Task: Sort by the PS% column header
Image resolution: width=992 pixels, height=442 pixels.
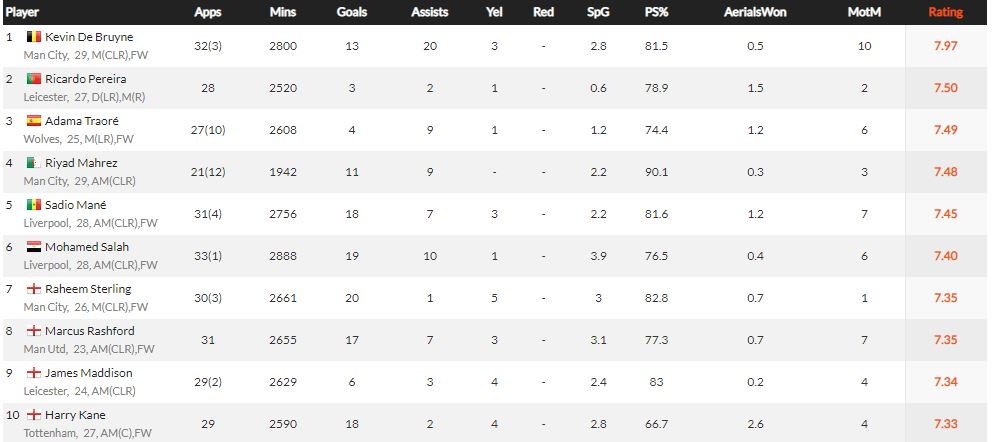Action: [657, 13]
